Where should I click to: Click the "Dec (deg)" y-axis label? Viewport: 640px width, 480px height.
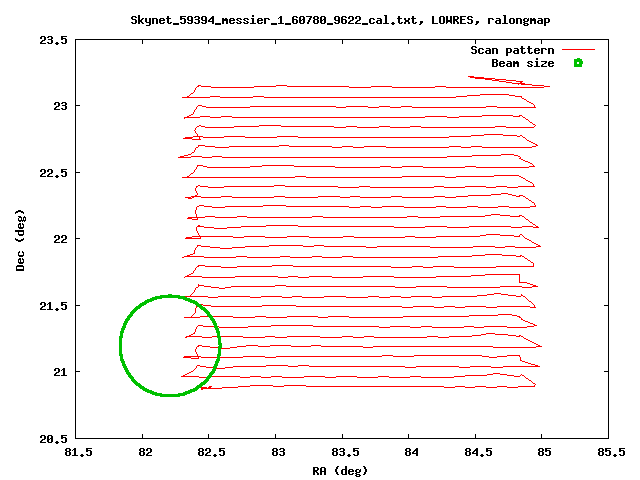pyautogui.click(x=20, y=240)
